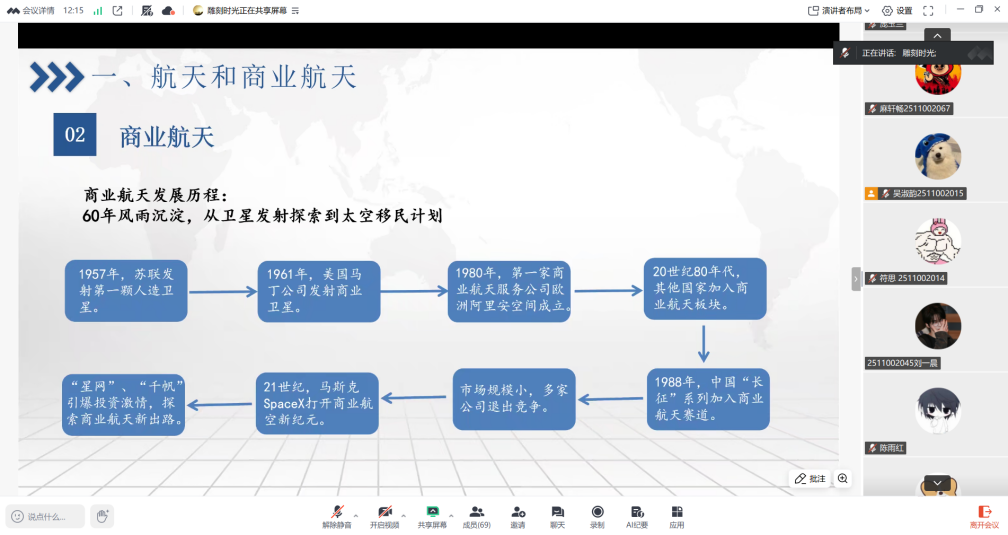Click 离开会议 to leave meeting

click(984, 516)
